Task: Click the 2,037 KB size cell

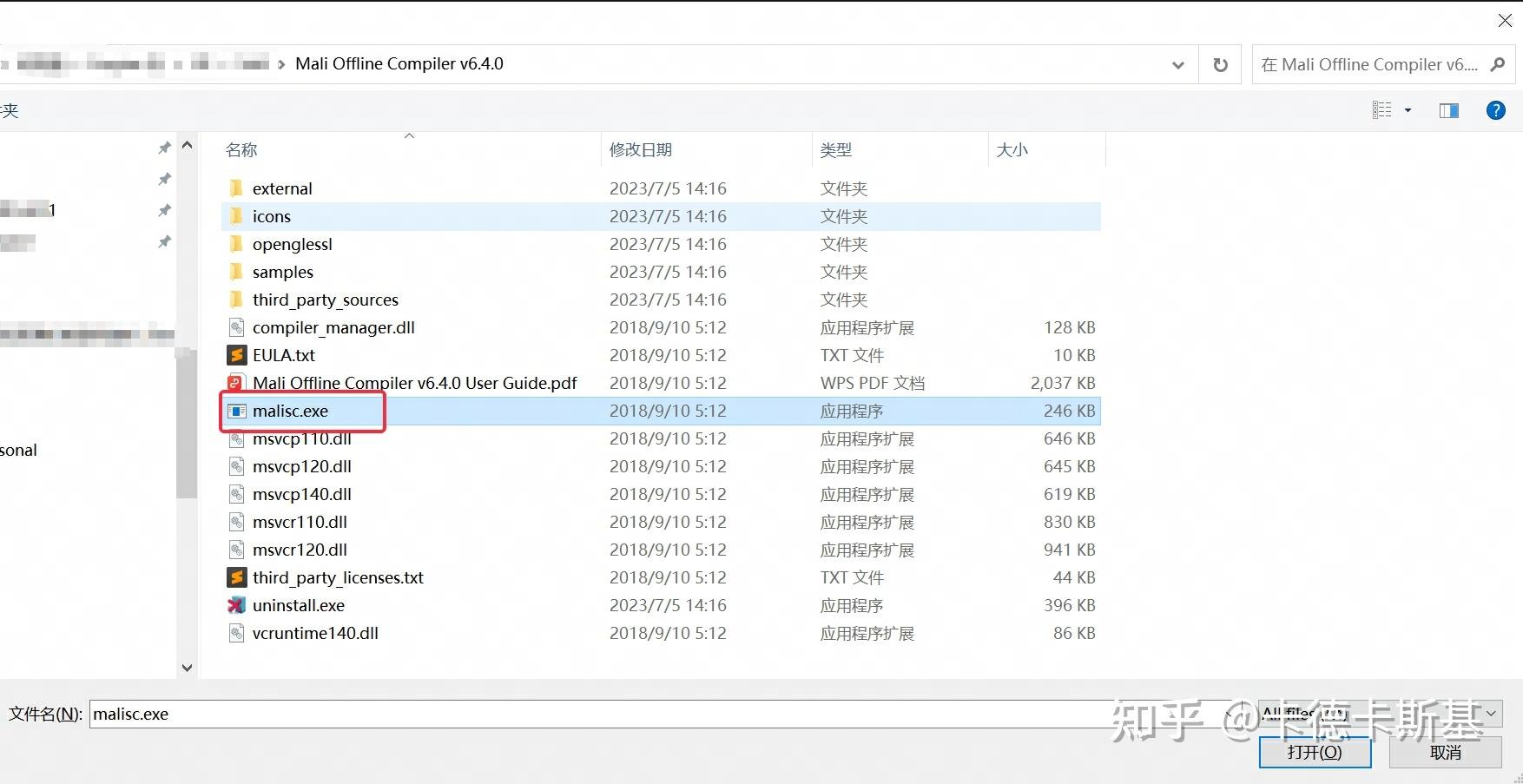Action: point(1063,383)
